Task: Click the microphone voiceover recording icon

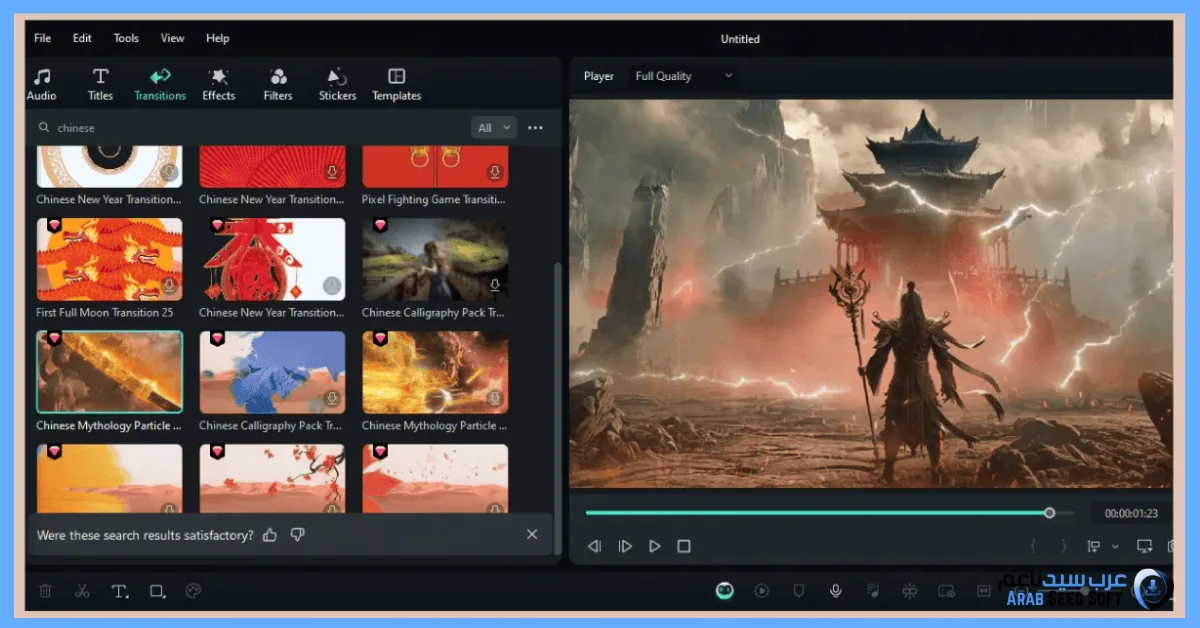Action: click(836, 591)
